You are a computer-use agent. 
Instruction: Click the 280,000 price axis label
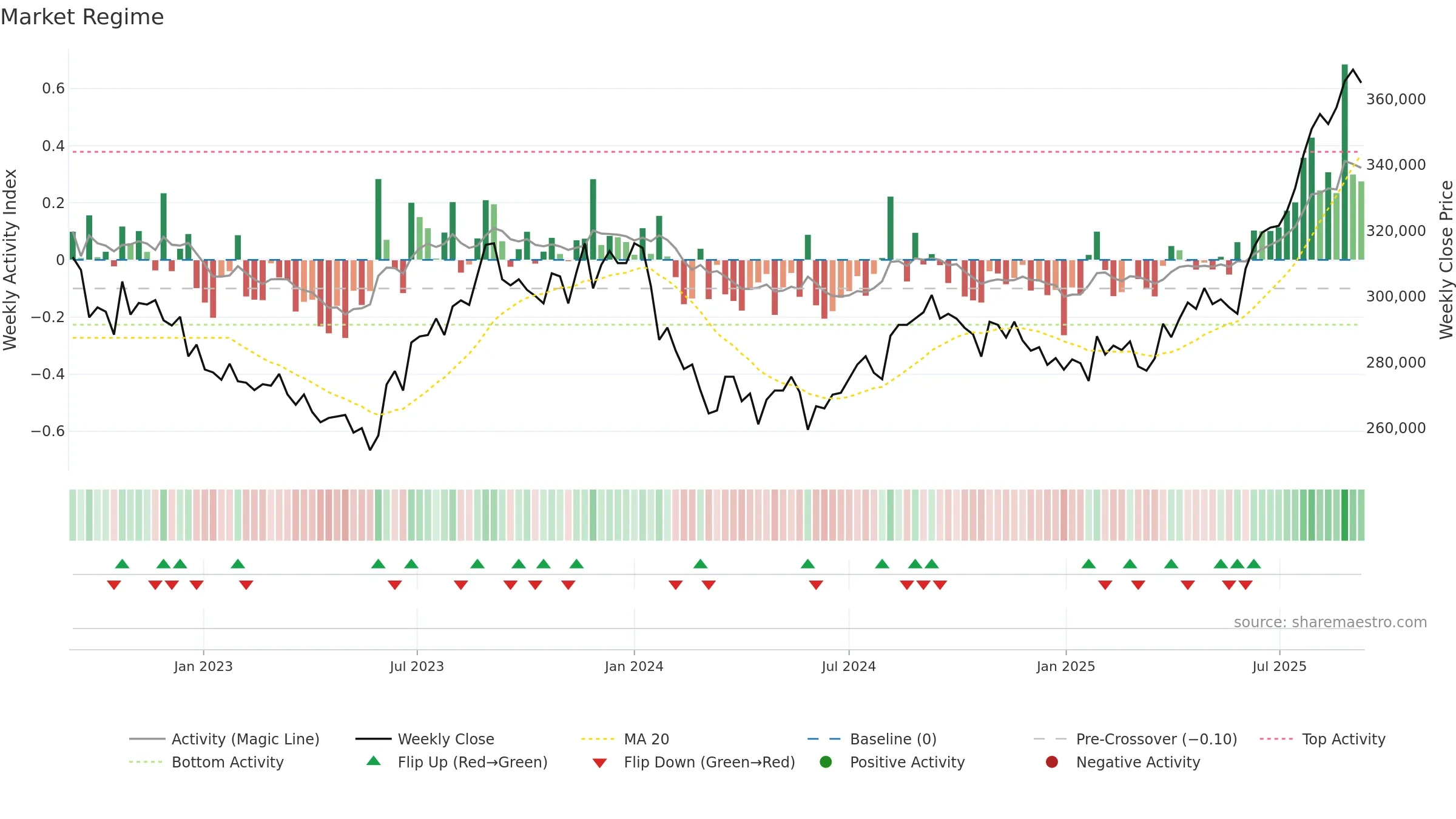pos(1396,362)
